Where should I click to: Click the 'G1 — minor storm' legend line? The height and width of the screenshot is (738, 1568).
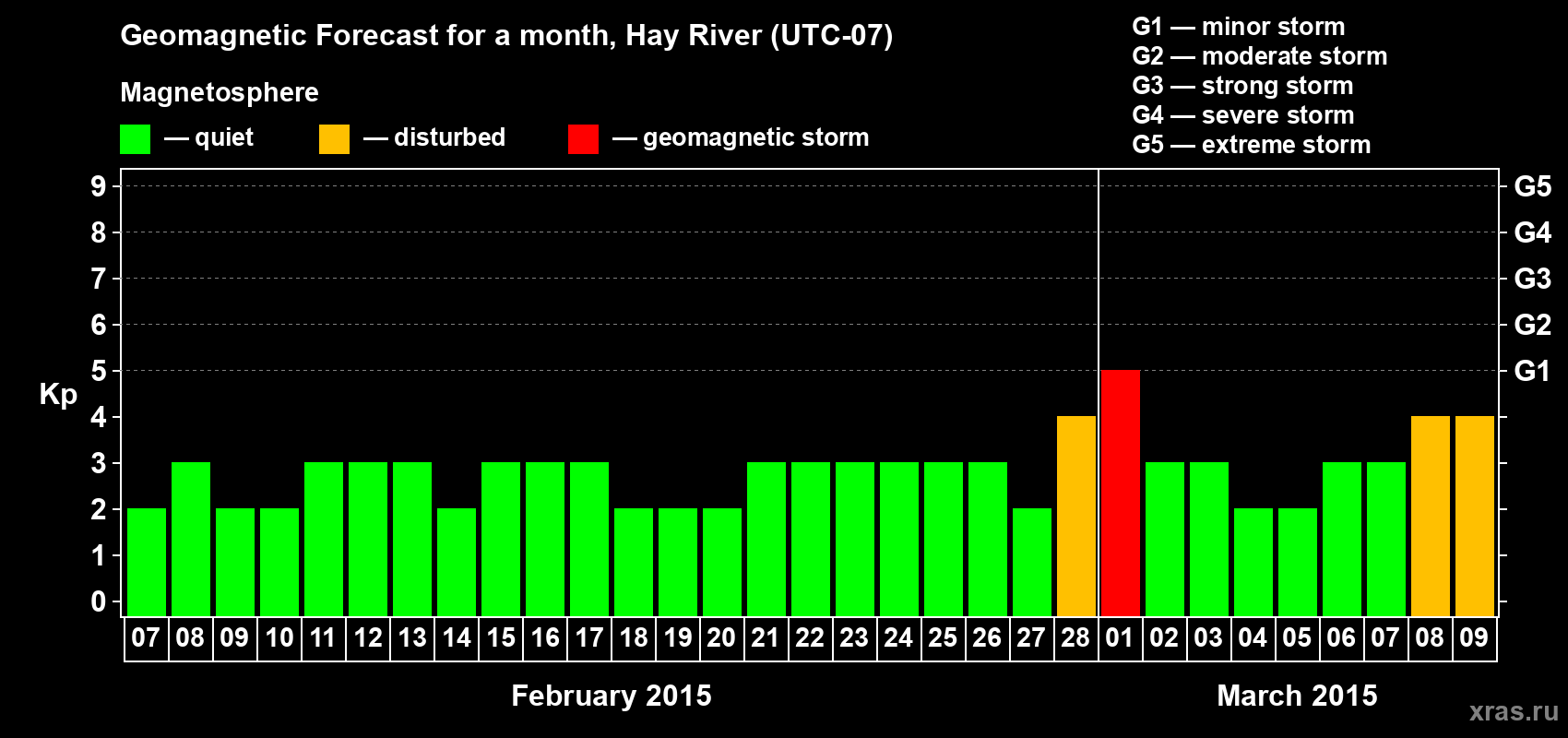click(1238, 27)
